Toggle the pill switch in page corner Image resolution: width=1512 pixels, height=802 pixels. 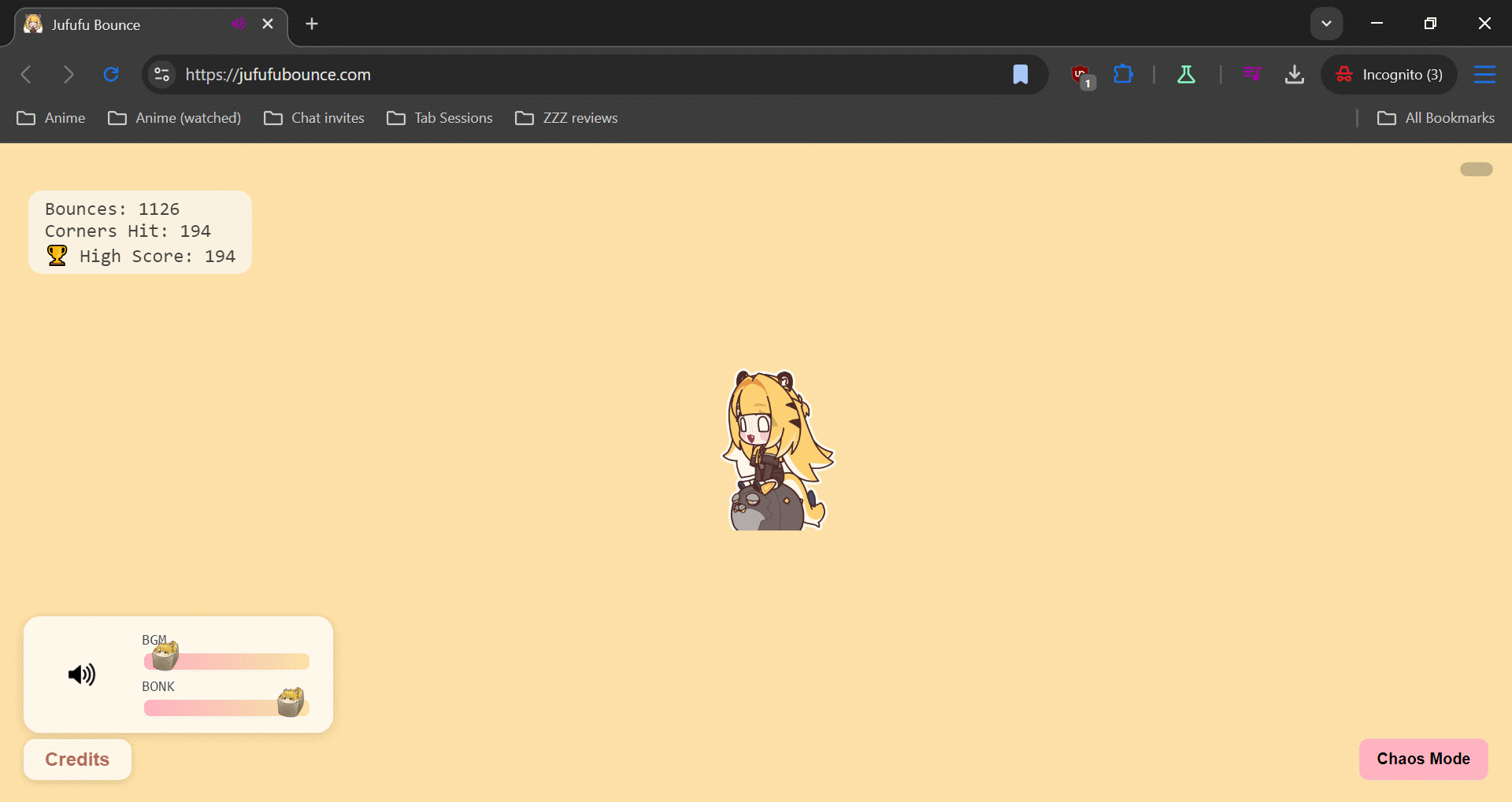(x=1476, y=169)
